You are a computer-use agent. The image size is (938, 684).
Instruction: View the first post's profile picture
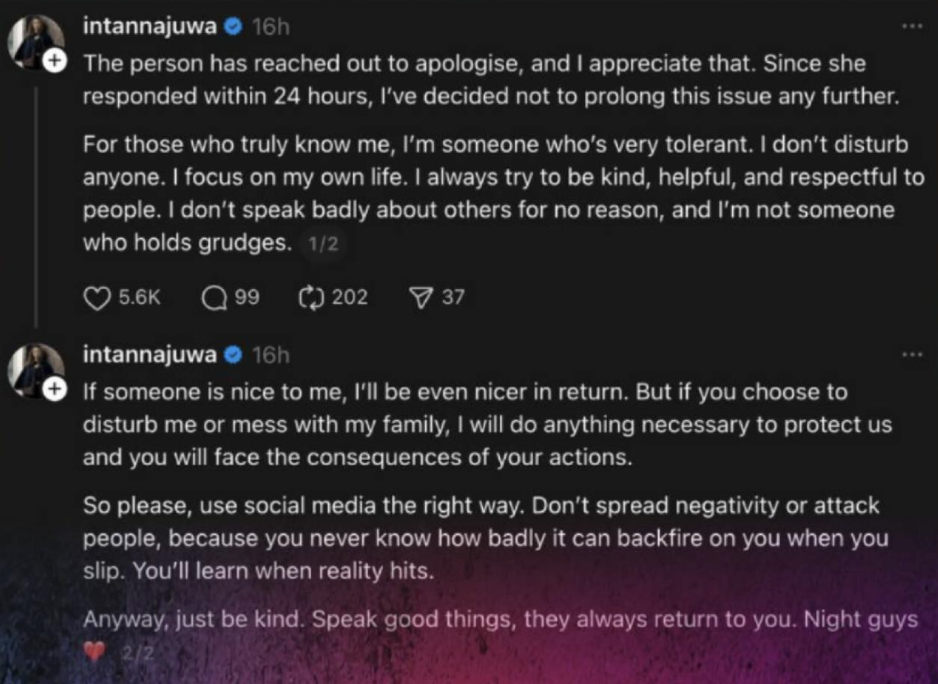point(37,42)
